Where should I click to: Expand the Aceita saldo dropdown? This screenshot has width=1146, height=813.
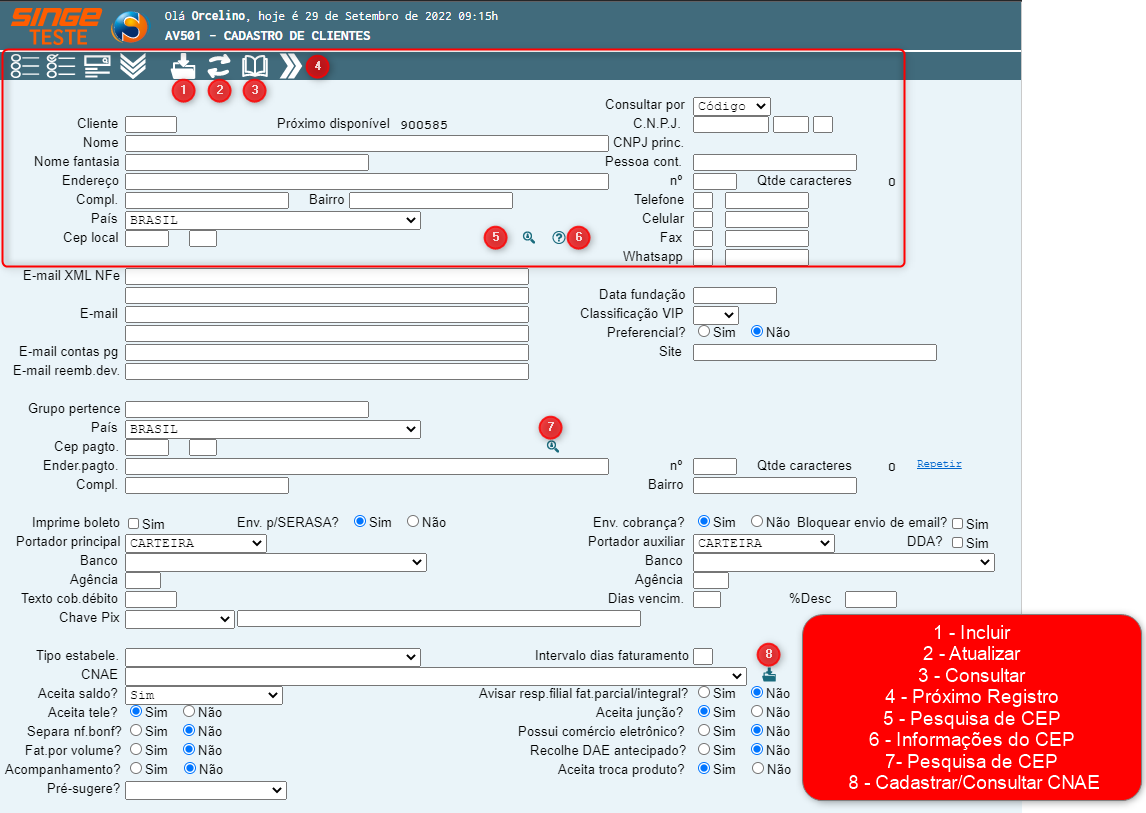pyautogui.click(x=204, y=695)
